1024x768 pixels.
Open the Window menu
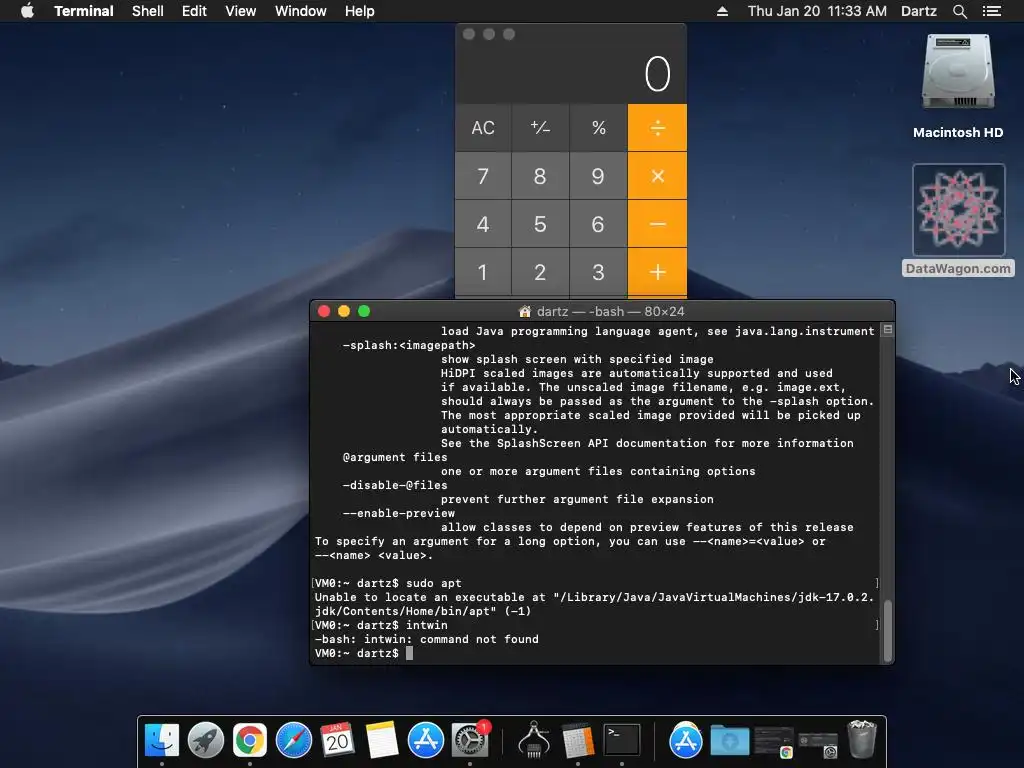click(x=300, y=11)
